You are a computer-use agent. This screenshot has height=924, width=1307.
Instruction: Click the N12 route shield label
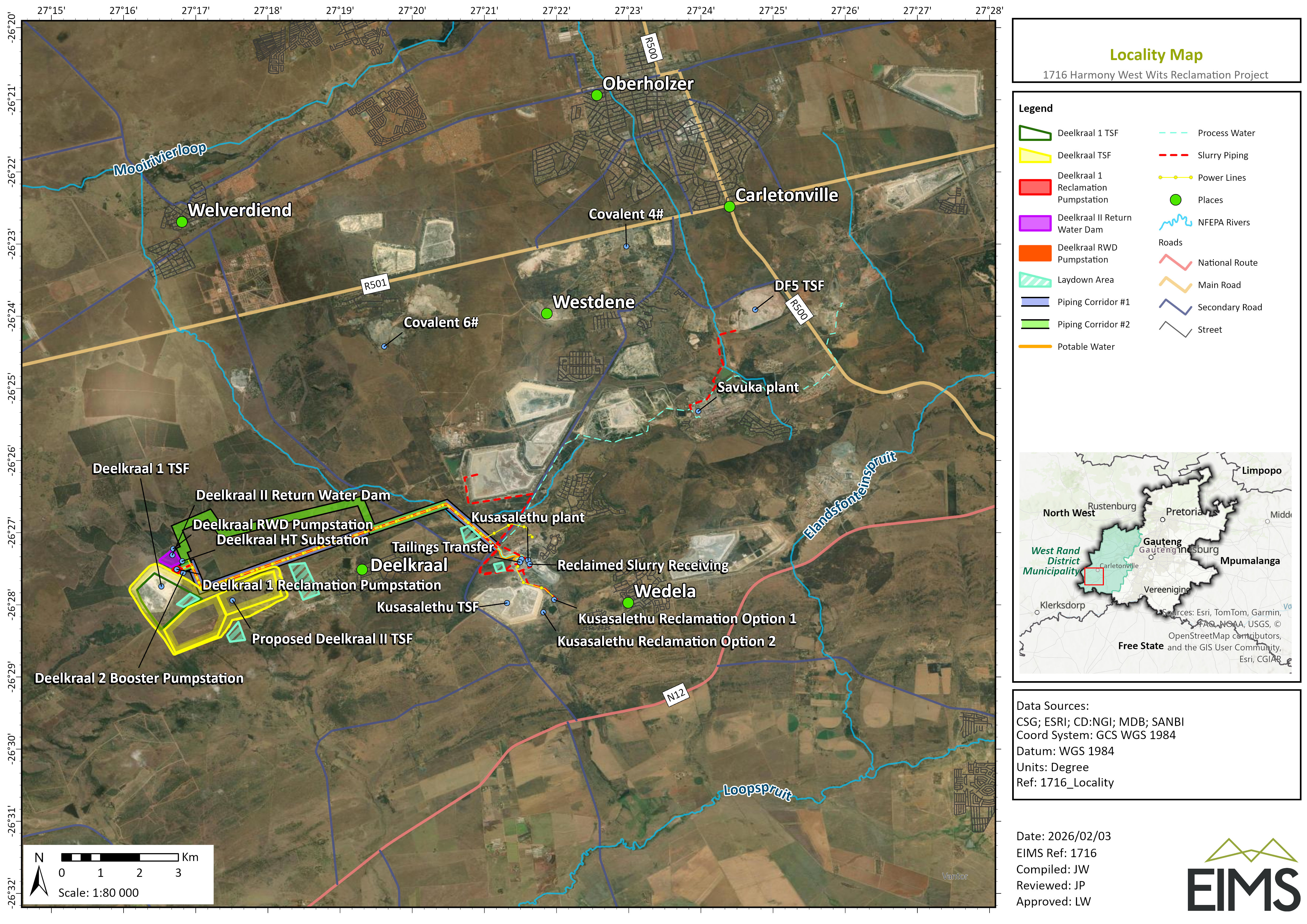point(676,694)
